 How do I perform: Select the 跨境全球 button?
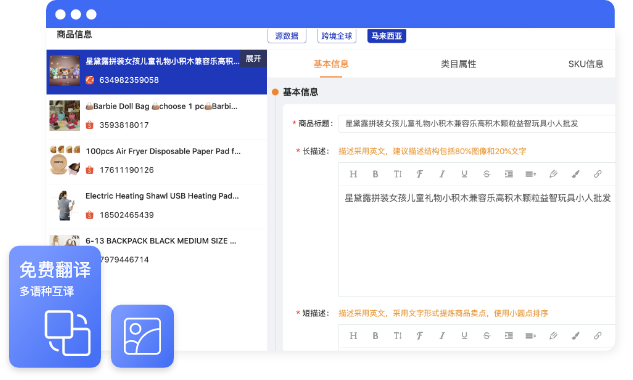coord(337,36)
